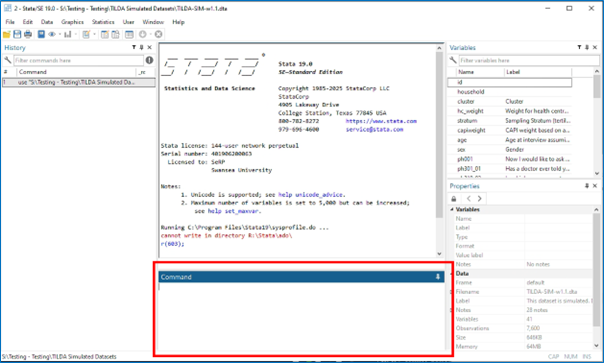604x363 pixels.
Task: Click the Break (X circle) toolbar icon
Action: point(158,34)
